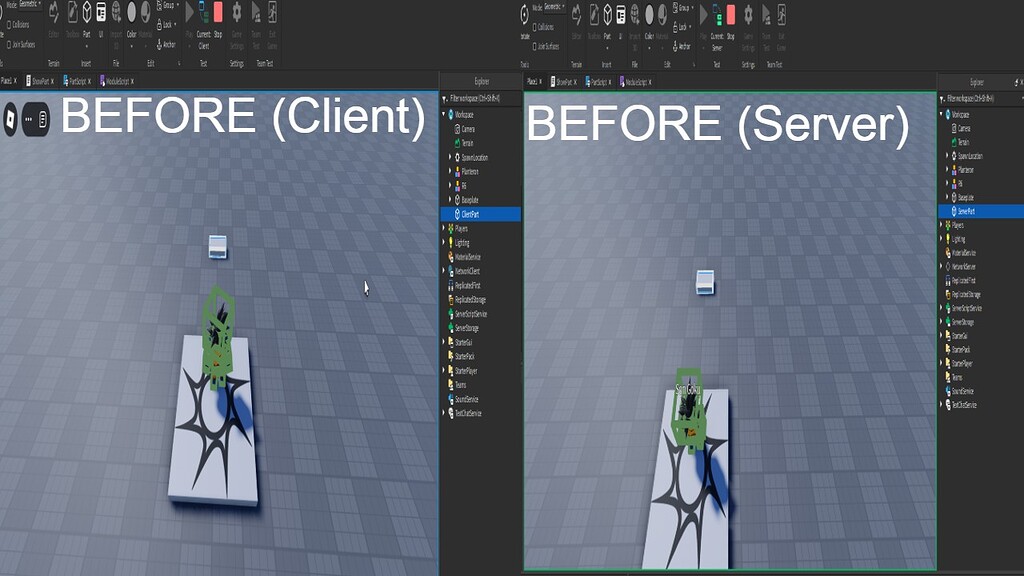Click the Filter workspace field in Client Explorer
The width and height of the screenshot is (1024, 576).
tap(481, 99)
